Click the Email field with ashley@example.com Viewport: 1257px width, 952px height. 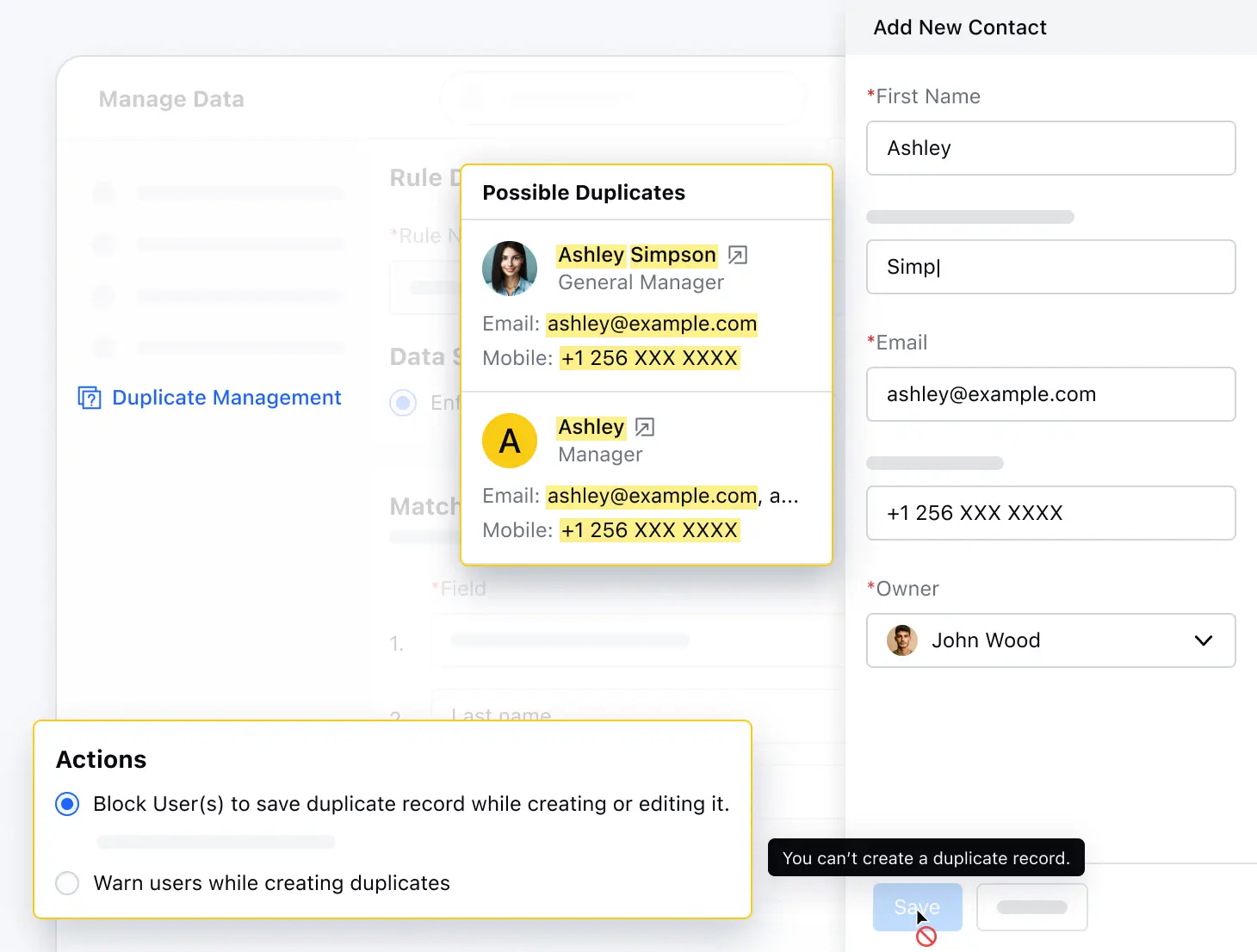click(x=1050, y=394)
